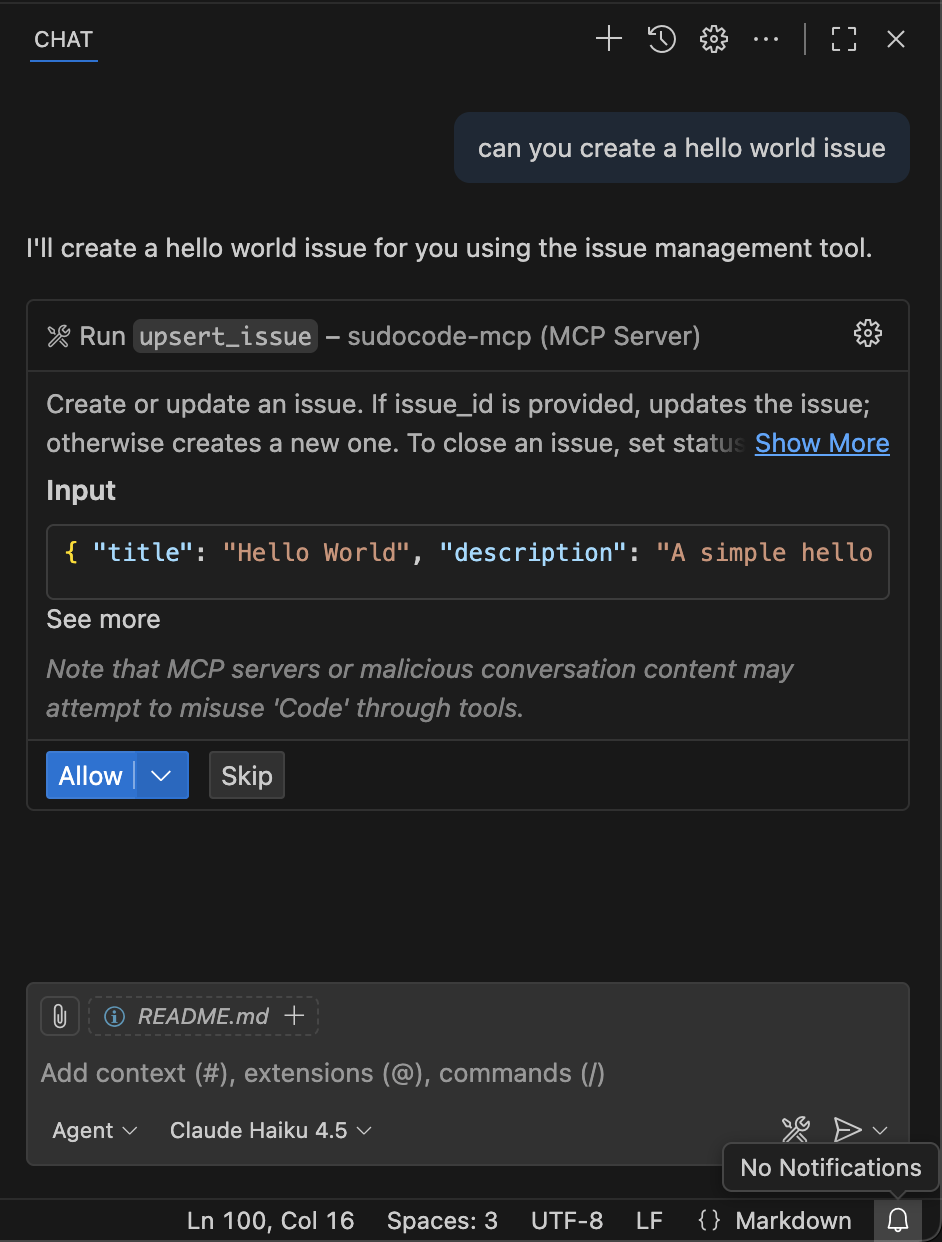Image resolution: width=942 pixels, height=1242 pixels.
Task: Open the chat configuration gear
Action: click(713, 39)
